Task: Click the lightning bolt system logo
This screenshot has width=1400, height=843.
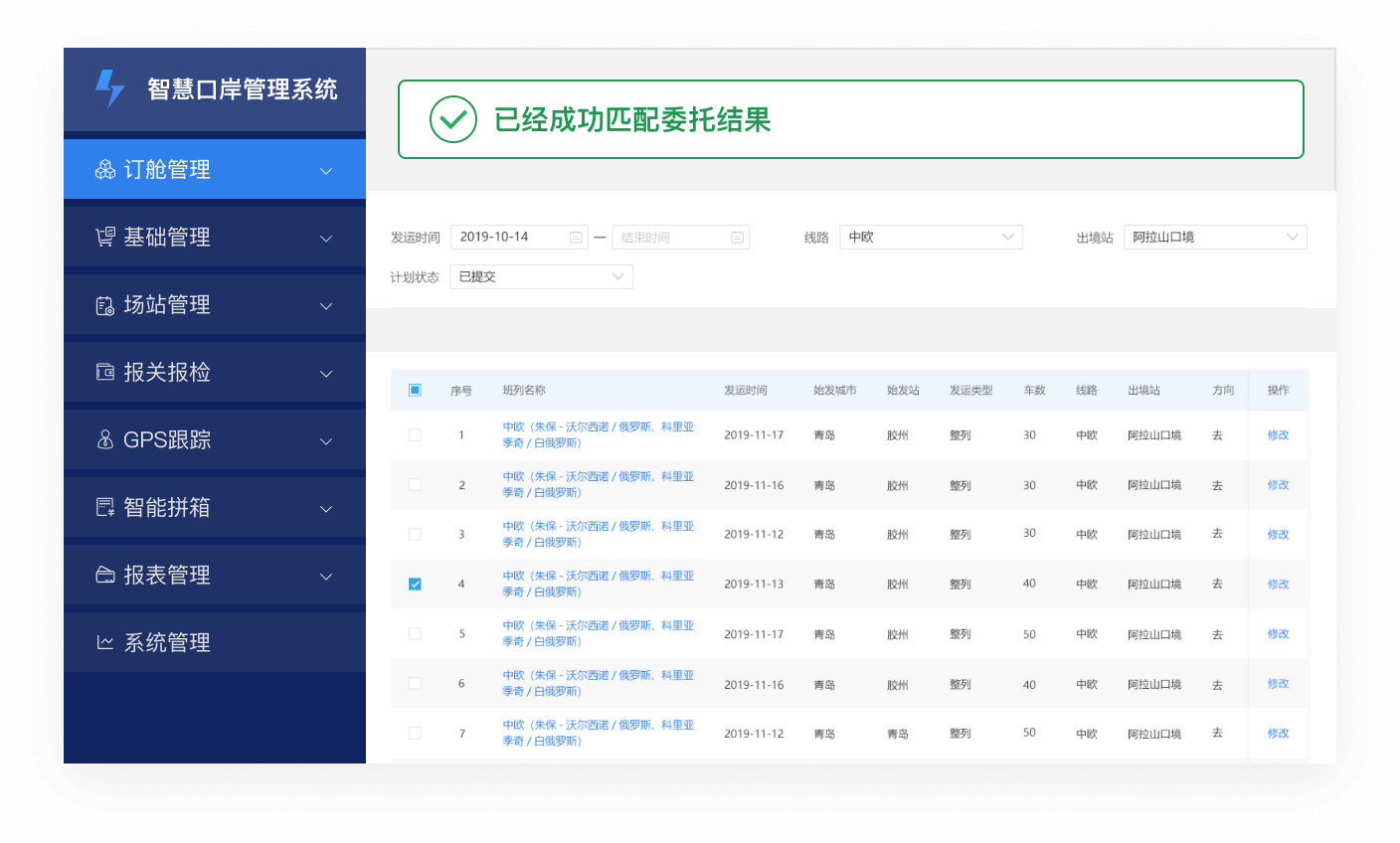Action: [110, 88]
